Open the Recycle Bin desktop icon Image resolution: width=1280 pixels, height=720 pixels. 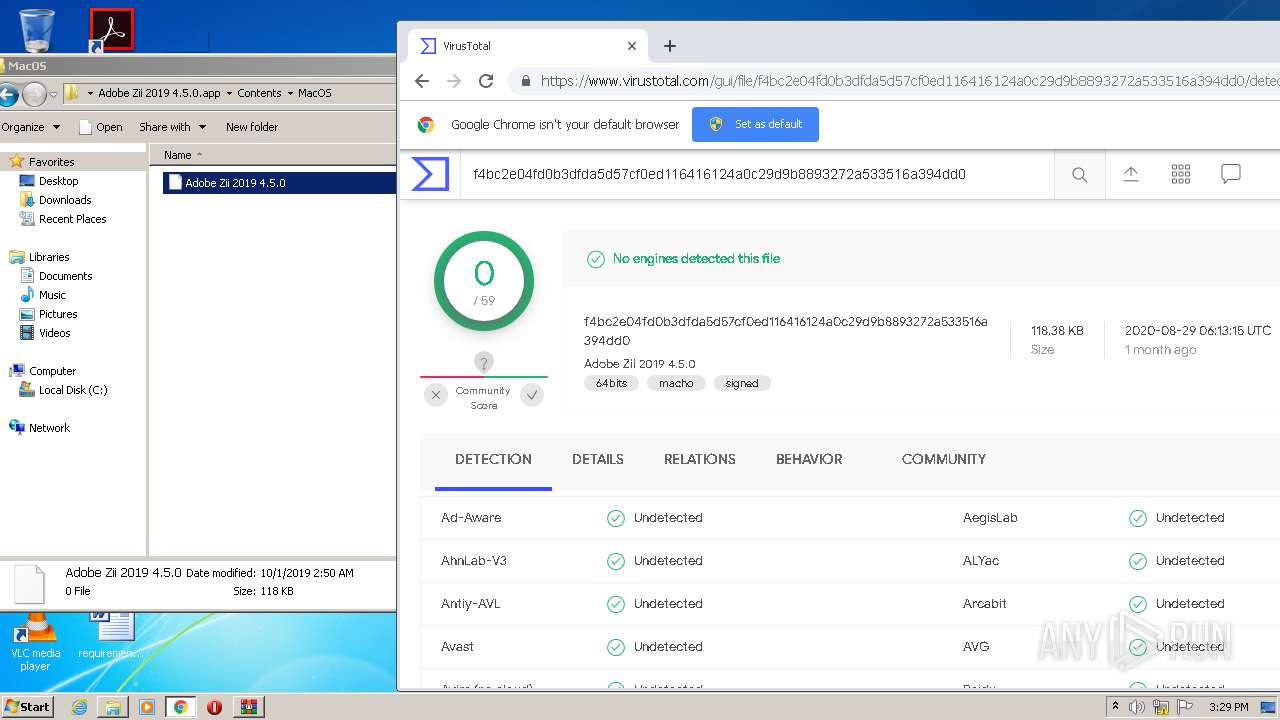click(x=37, y=29)
